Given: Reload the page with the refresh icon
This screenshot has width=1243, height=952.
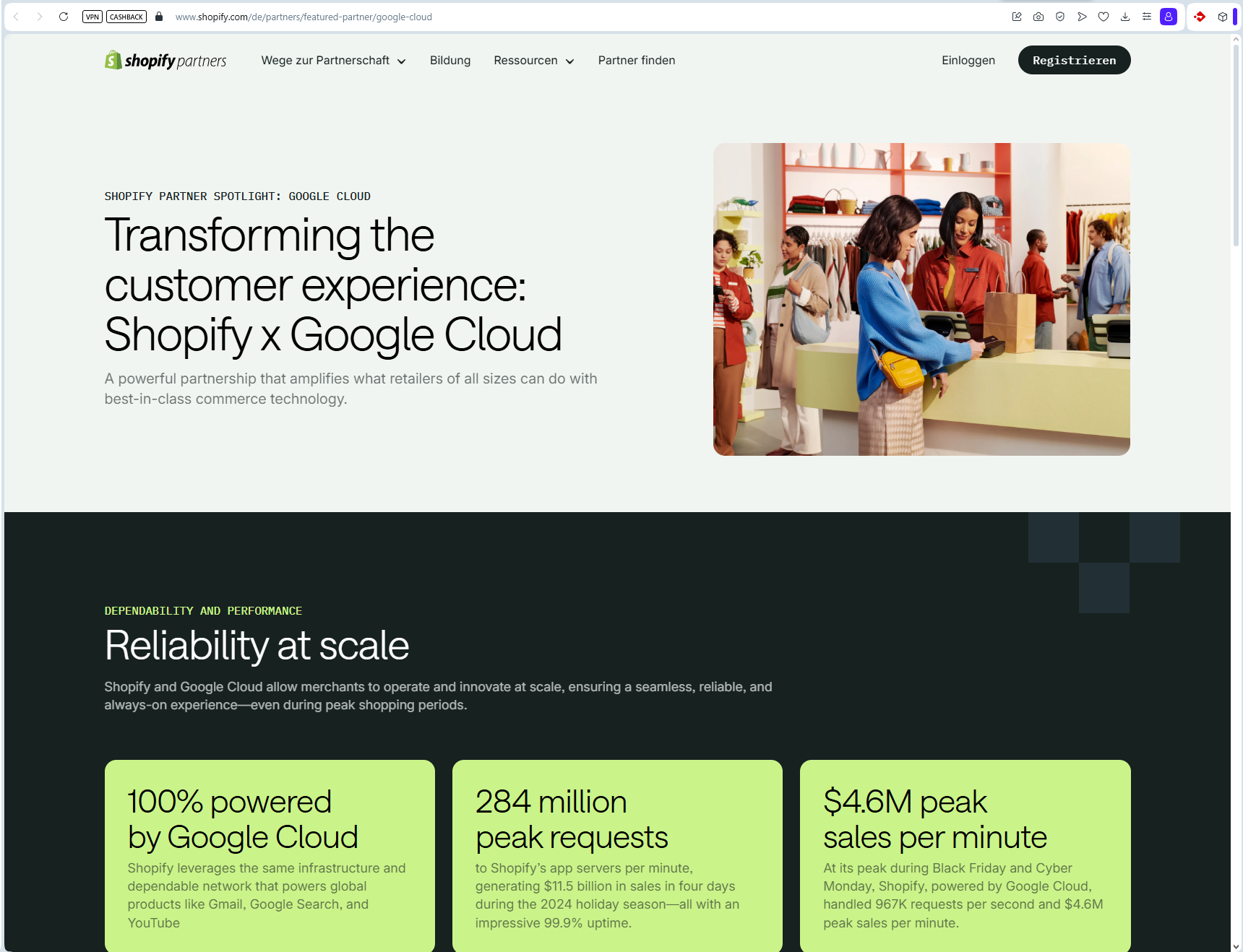Looking at the screenshot, I should (64, 17).
